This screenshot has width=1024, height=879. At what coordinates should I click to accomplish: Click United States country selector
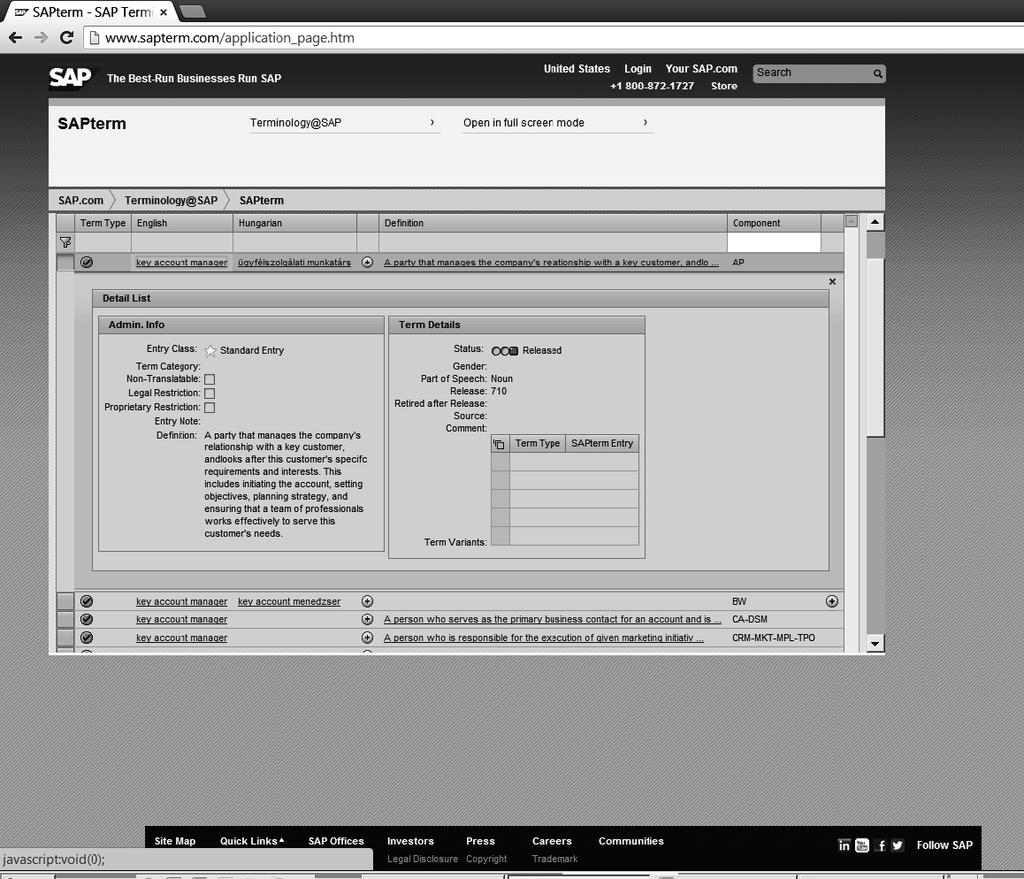[577, 69]
